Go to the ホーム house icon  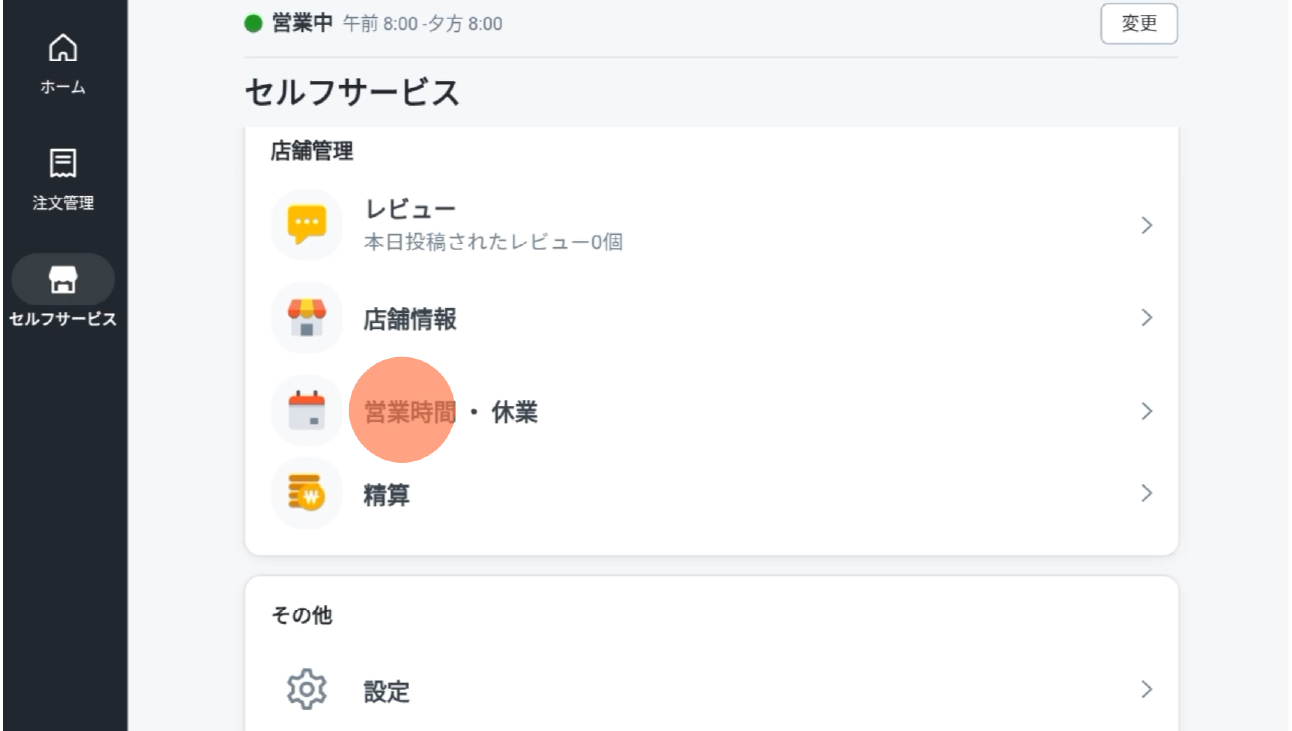(x=63, y=48)
